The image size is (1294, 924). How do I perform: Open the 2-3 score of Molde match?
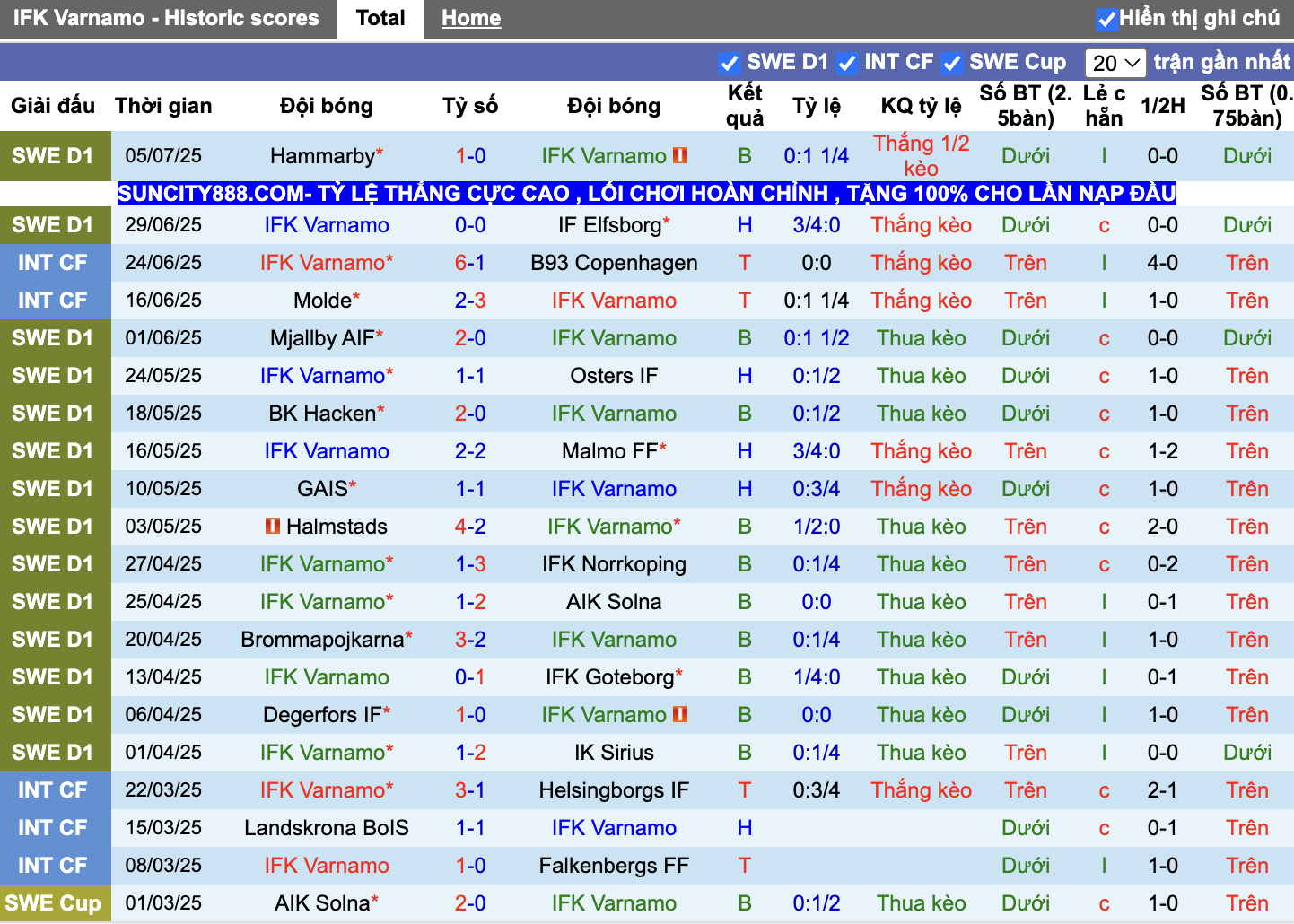(x=470, y=301)
